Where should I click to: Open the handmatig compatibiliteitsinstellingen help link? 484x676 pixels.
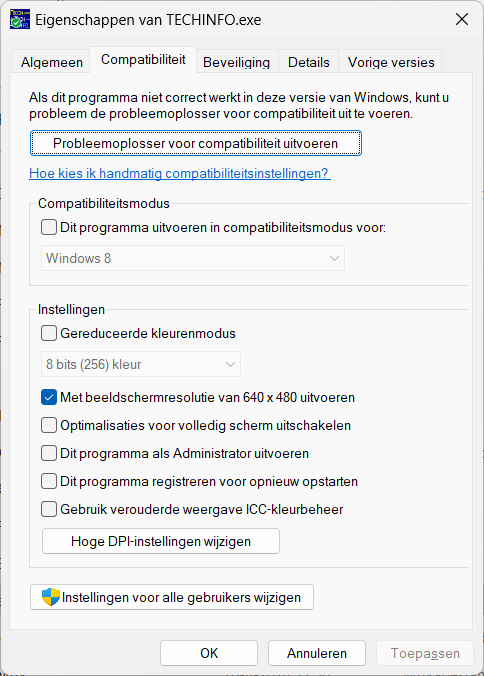click(x=180, y=173)
